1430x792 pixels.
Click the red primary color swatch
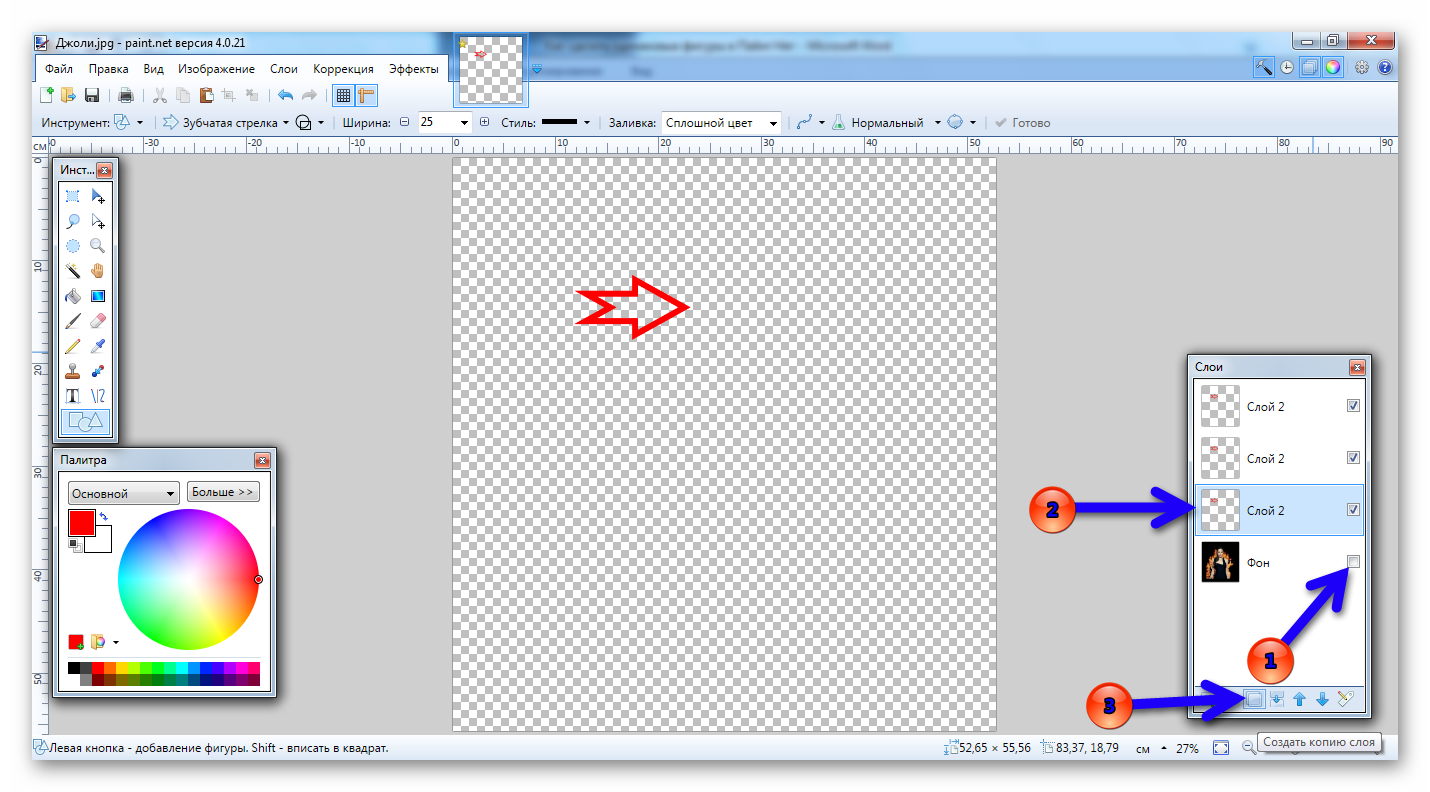pos(81,522)
